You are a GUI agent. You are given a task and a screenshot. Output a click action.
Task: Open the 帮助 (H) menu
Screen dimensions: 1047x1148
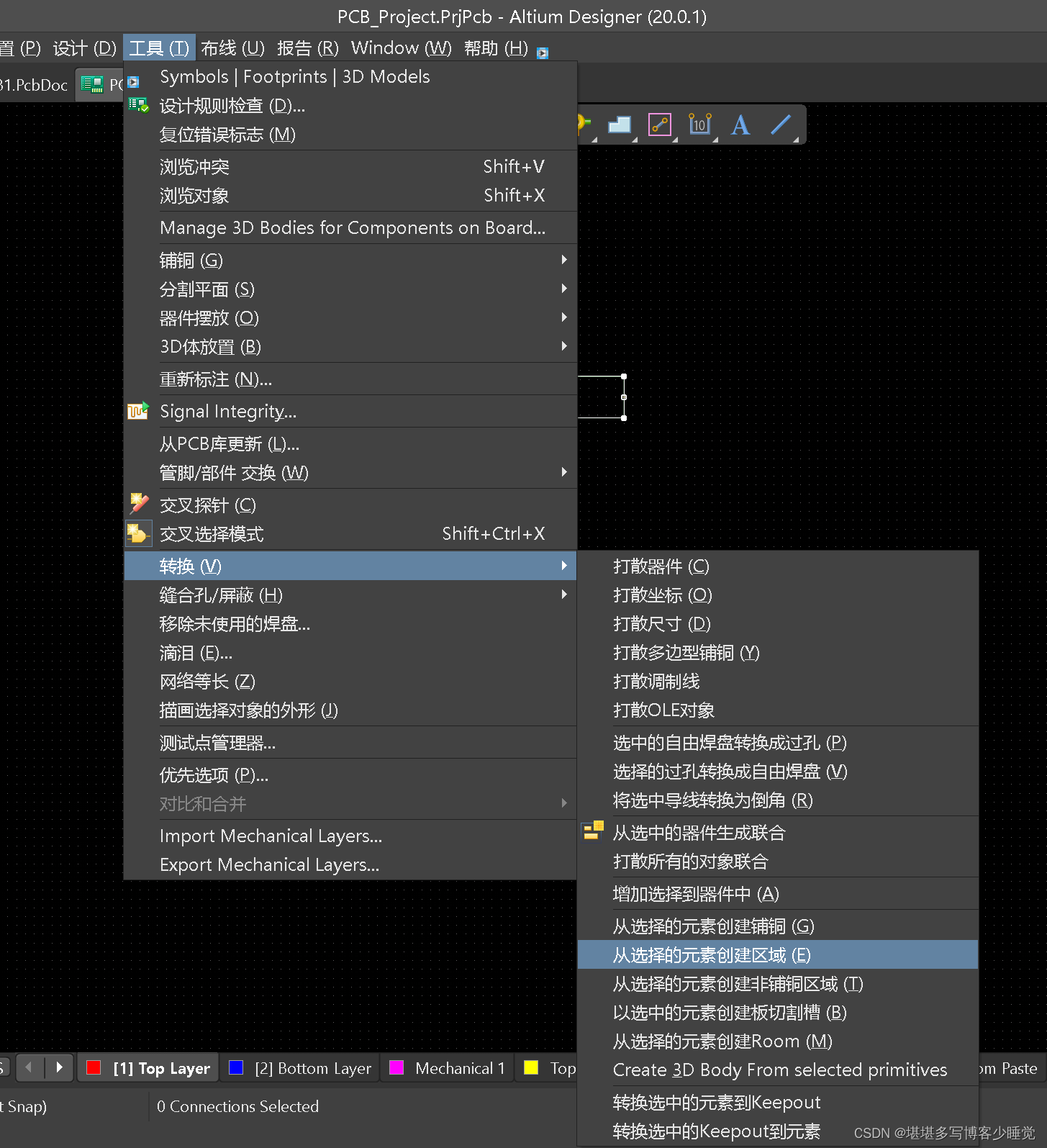click(496, 48)
